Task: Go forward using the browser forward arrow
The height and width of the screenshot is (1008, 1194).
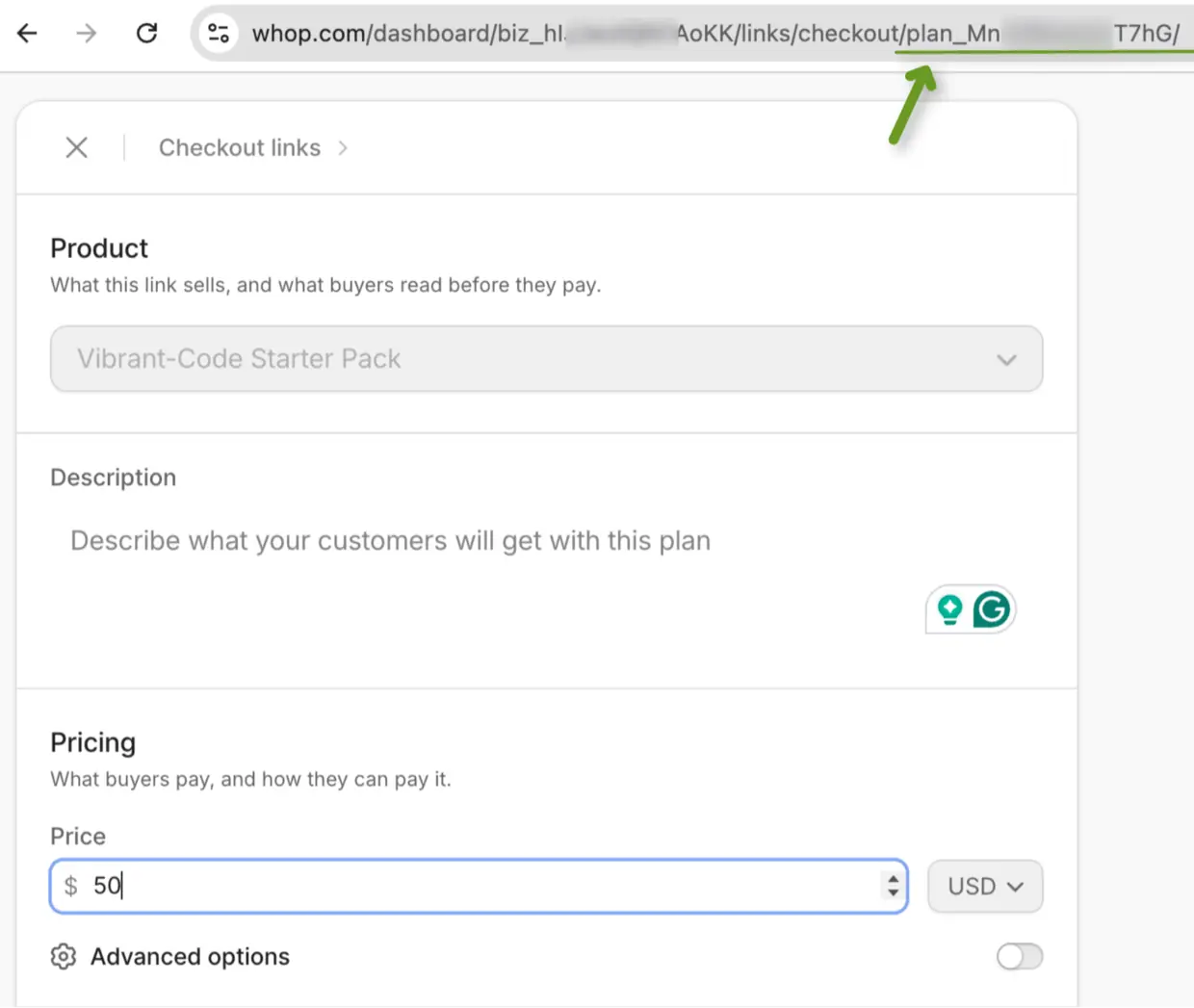Action: pos(87,33)
